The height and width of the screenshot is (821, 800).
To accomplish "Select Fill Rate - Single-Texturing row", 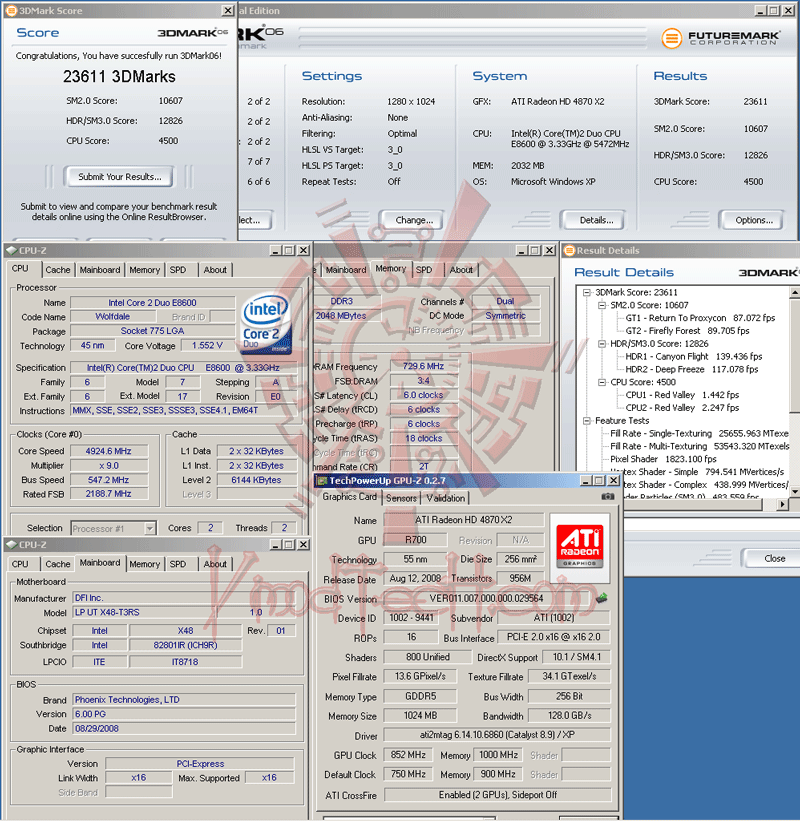I will click(699, 434).
